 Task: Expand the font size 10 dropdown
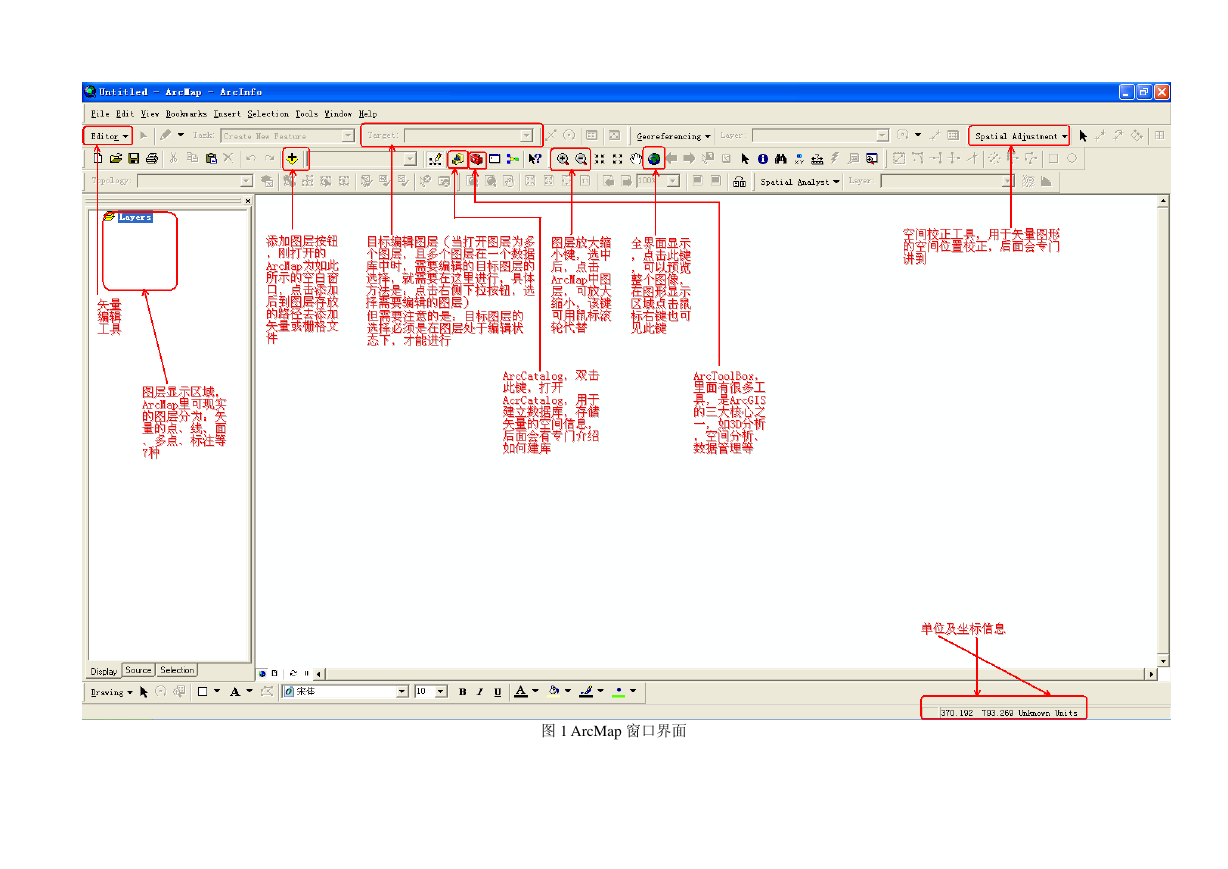coord(441,691)
